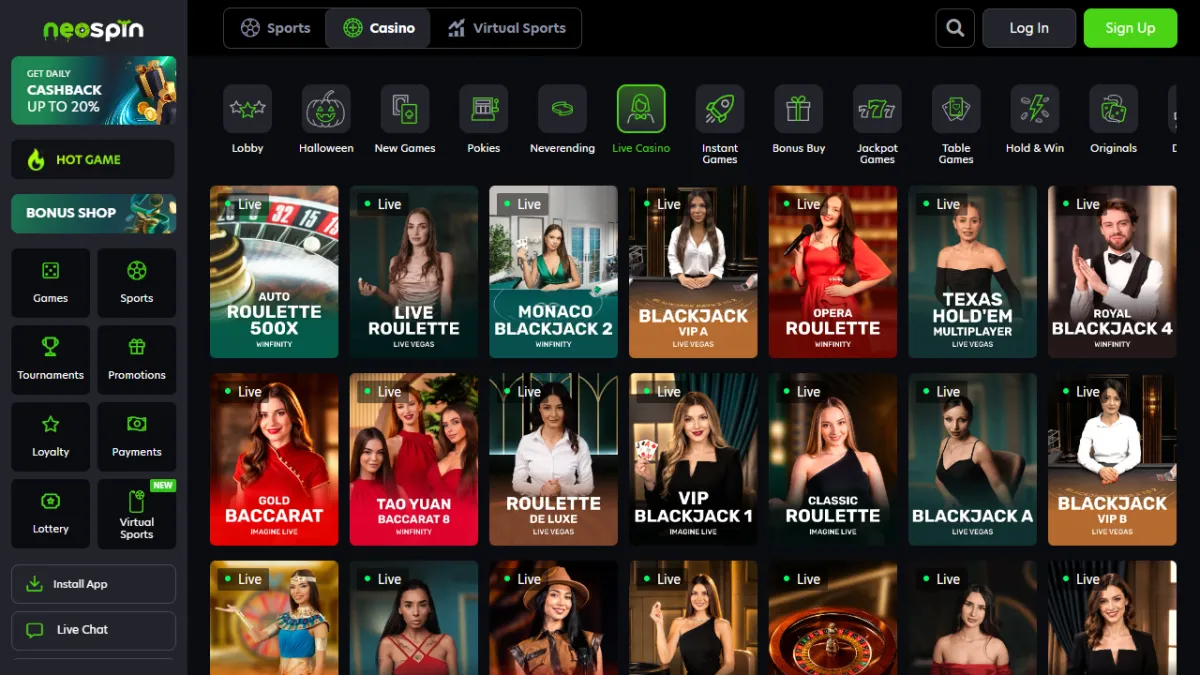Open the Games dice sidebar tile
This screenshot has width=1200, height=675.
click(x=50, y=283)
